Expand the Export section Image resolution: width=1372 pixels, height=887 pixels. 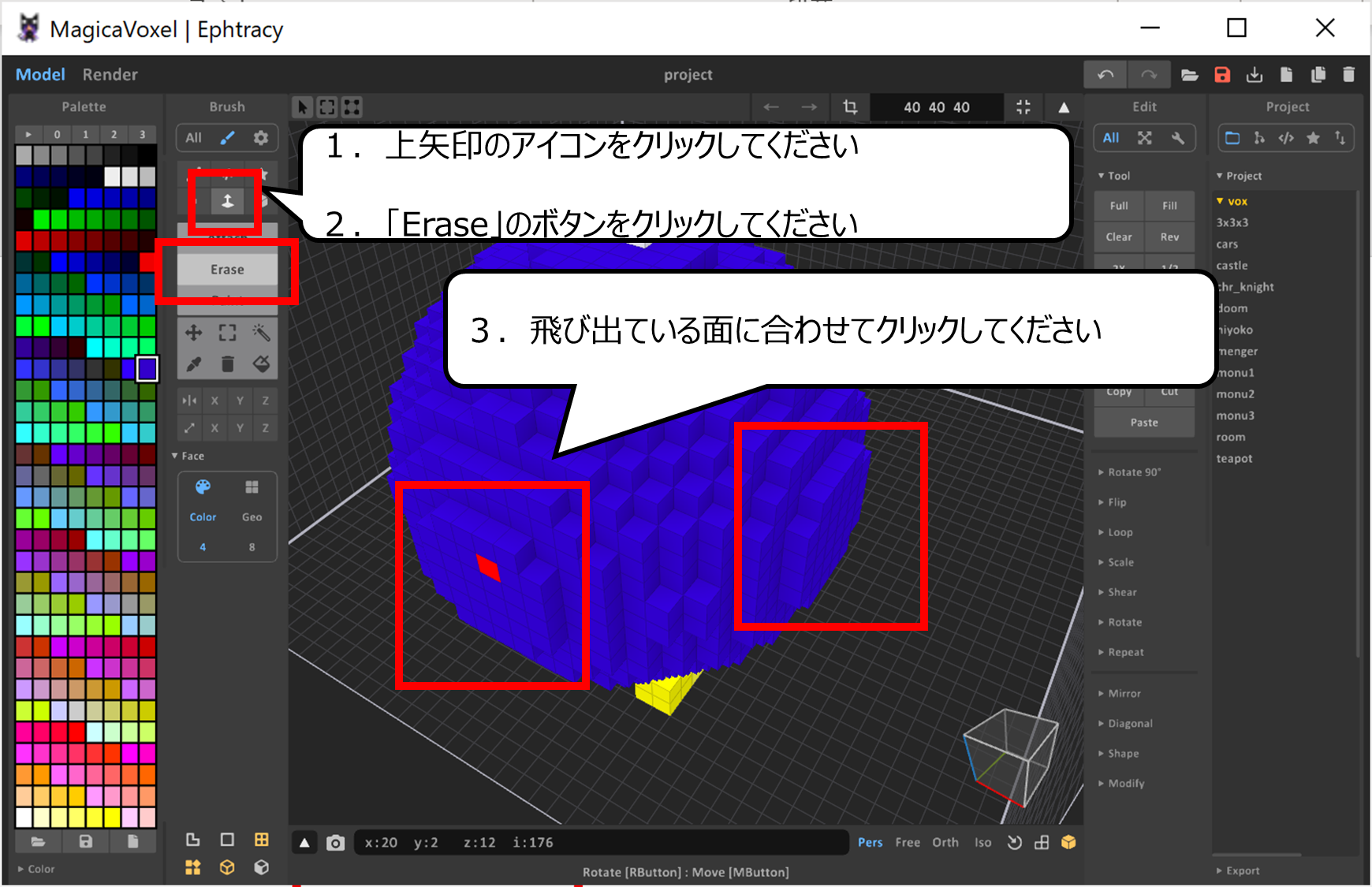(x=1238, y=871)
